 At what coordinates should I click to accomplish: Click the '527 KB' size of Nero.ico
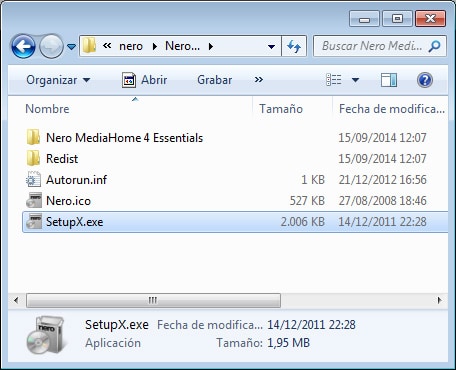click(x=307, y=201)
